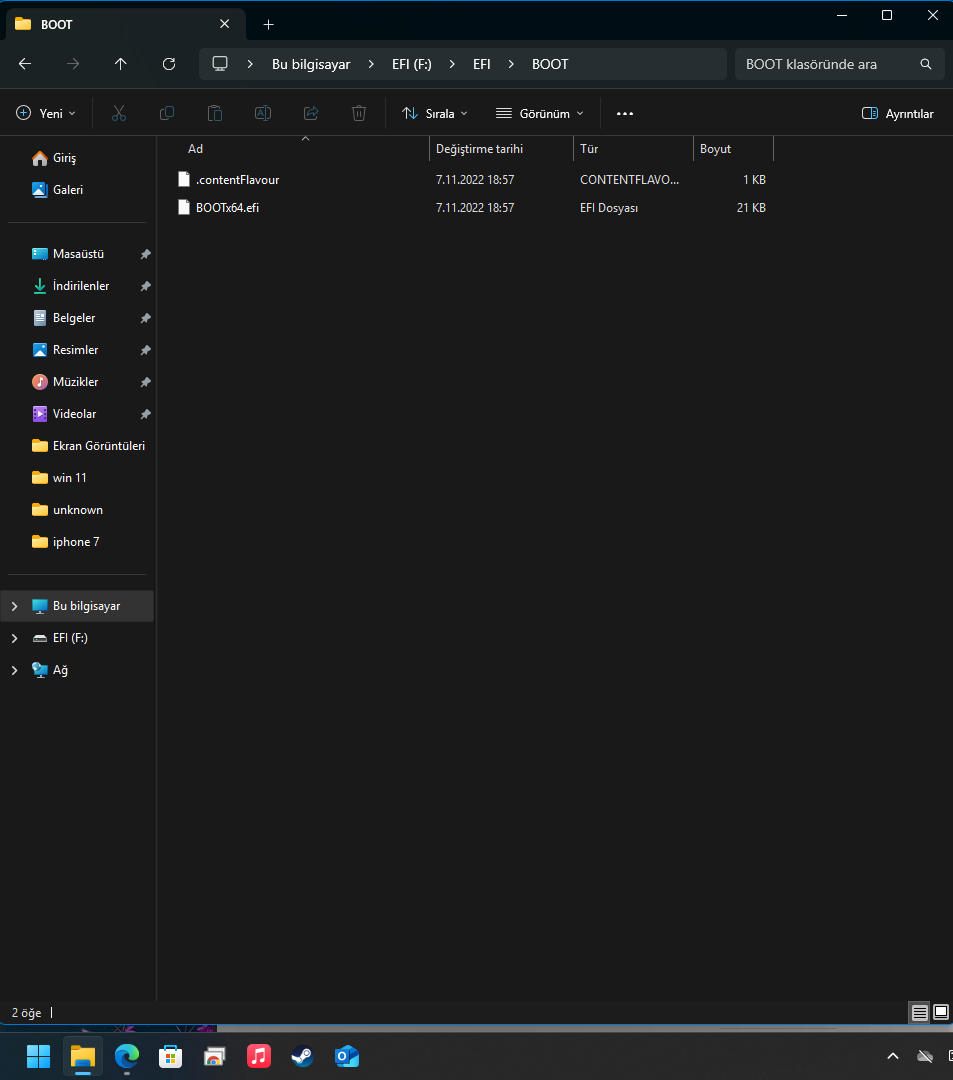This screenshot has width=953, height=1080.
Task: Select the BOOTx64.efi file
Action: [227, 208]
